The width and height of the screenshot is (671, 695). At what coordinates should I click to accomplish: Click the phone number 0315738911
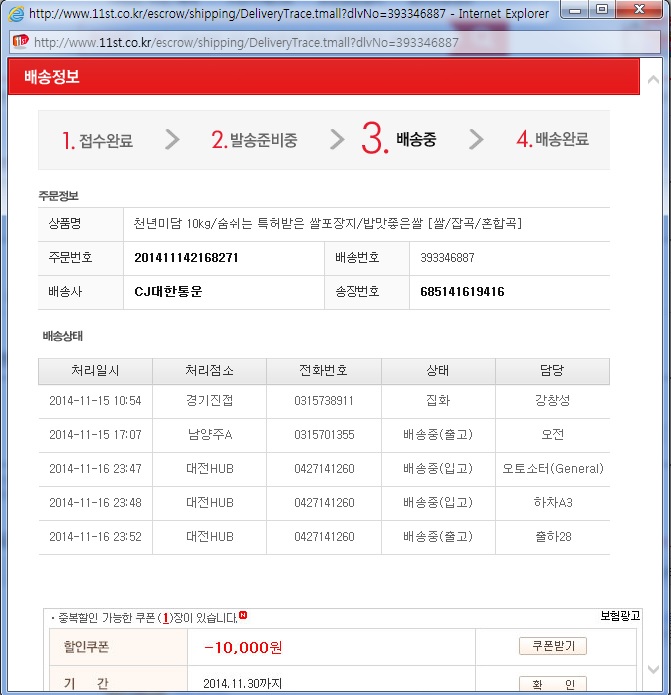pos(324,401)
